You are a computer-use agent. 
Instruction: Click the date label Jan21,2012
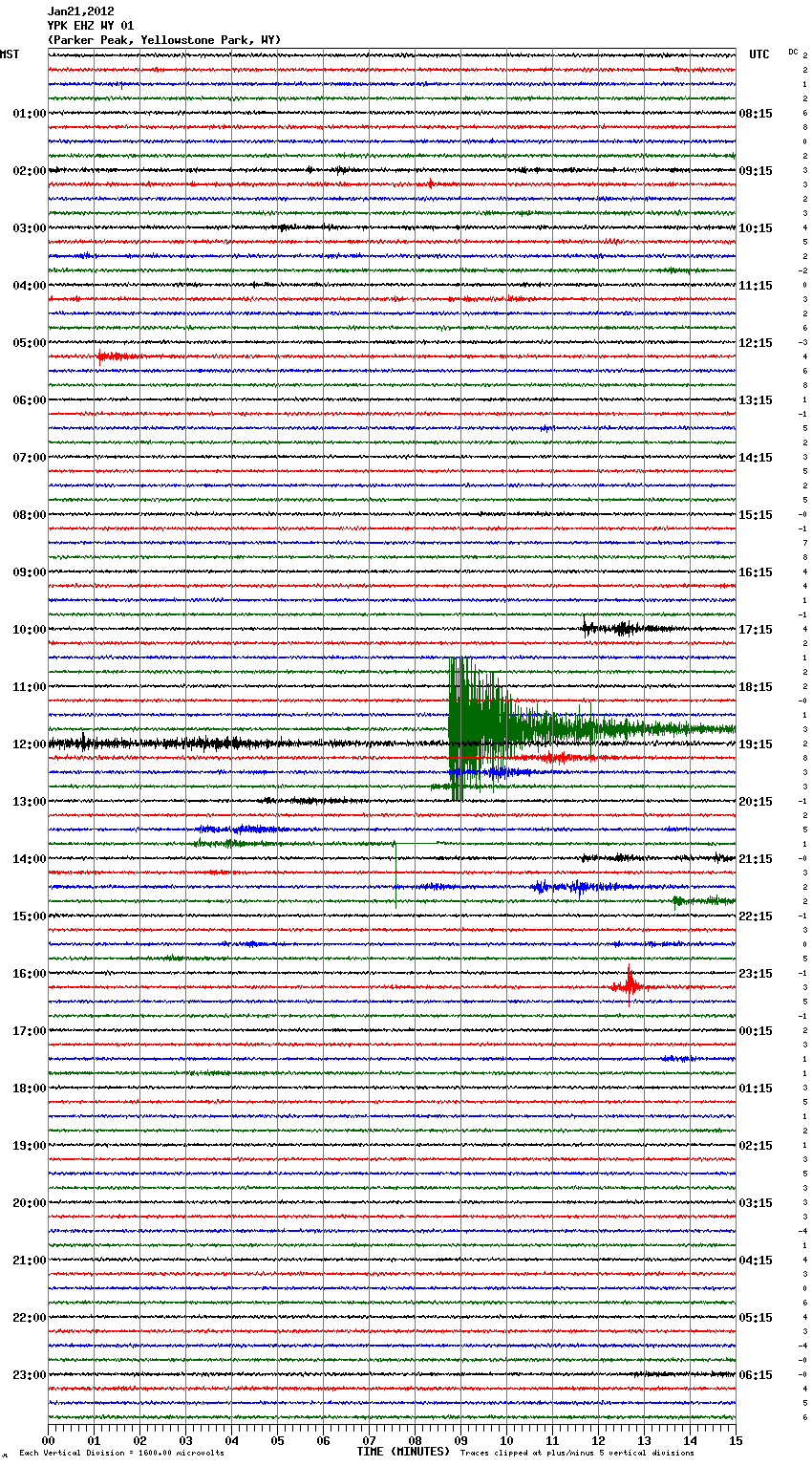81,11
